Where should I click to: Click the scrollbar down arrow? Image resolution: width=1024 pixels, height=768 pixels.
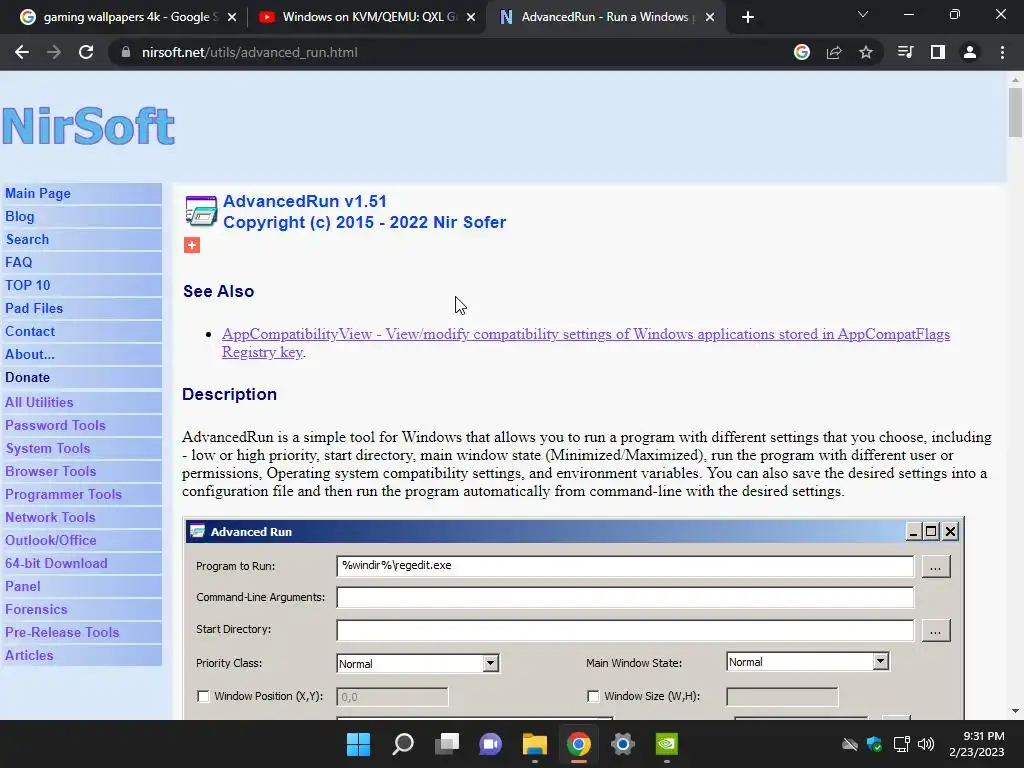1015,711
